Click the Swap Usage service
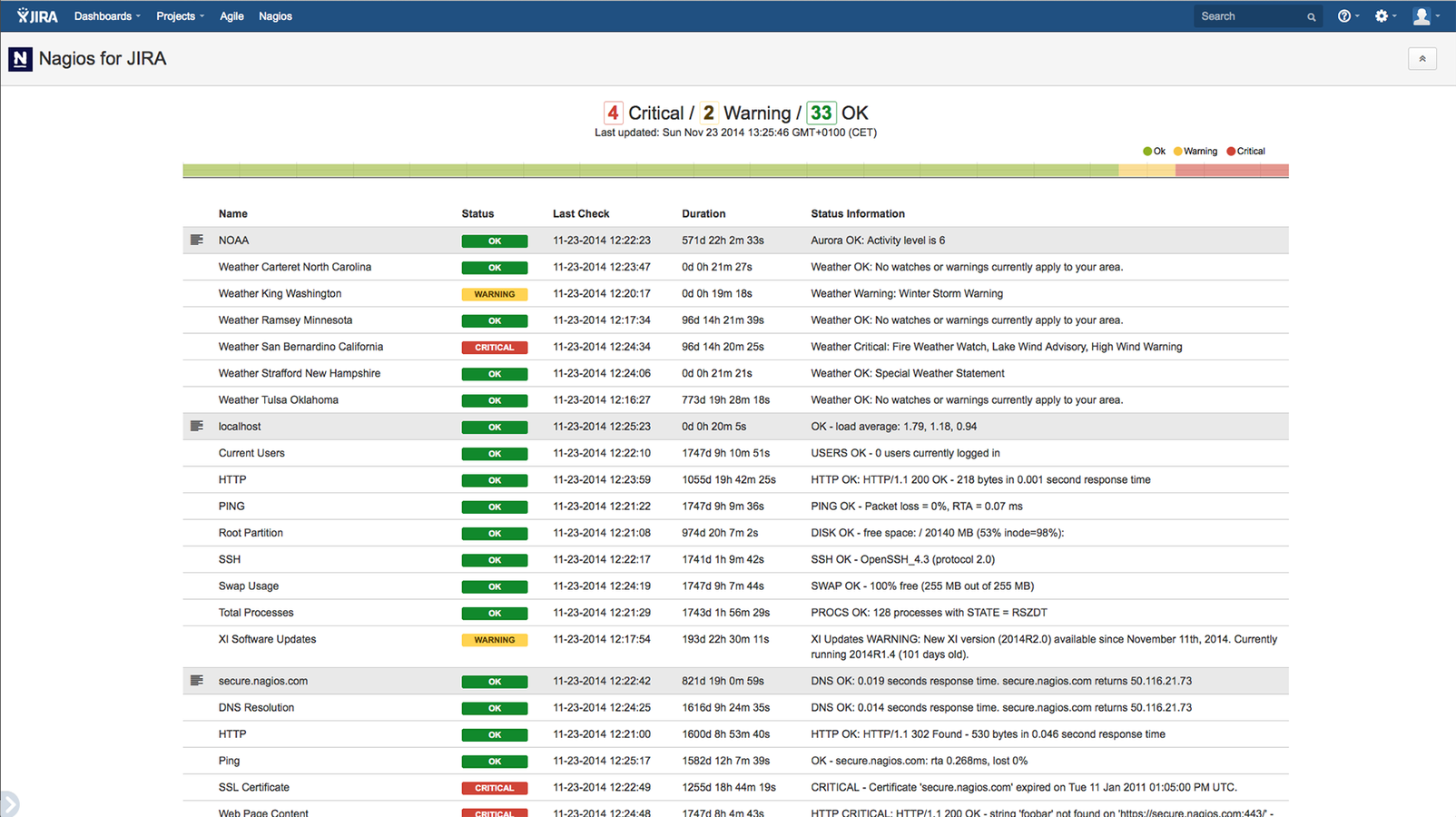This screenshot has height=817, width=1456. 249,586
